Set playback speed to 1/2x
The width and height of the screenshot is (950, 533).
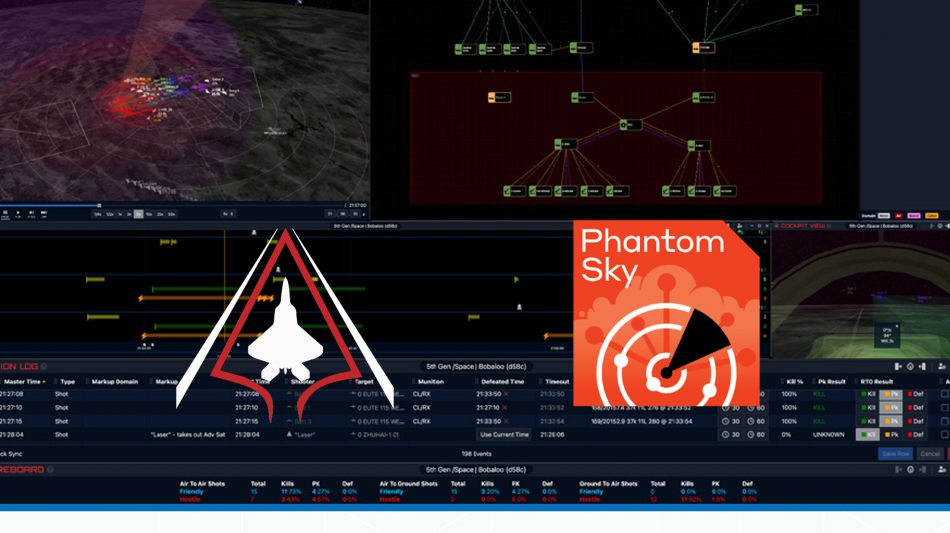tap(110, 214)
